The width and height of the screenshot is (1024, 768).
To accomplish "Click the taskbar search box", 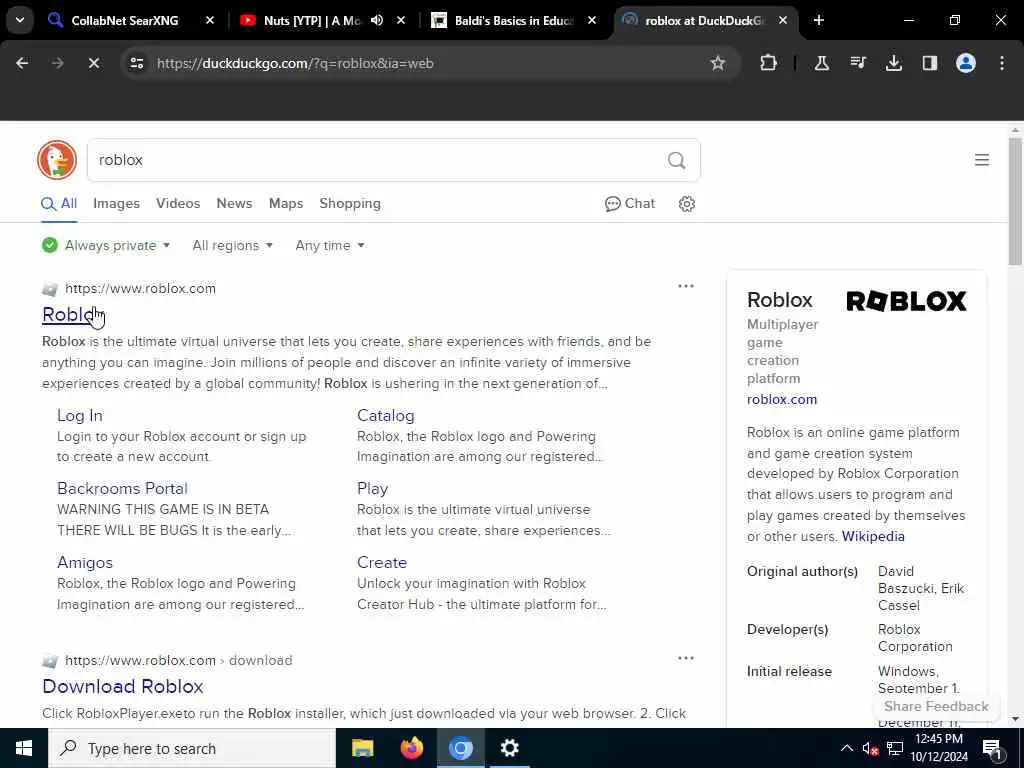I will coord(192,748).
